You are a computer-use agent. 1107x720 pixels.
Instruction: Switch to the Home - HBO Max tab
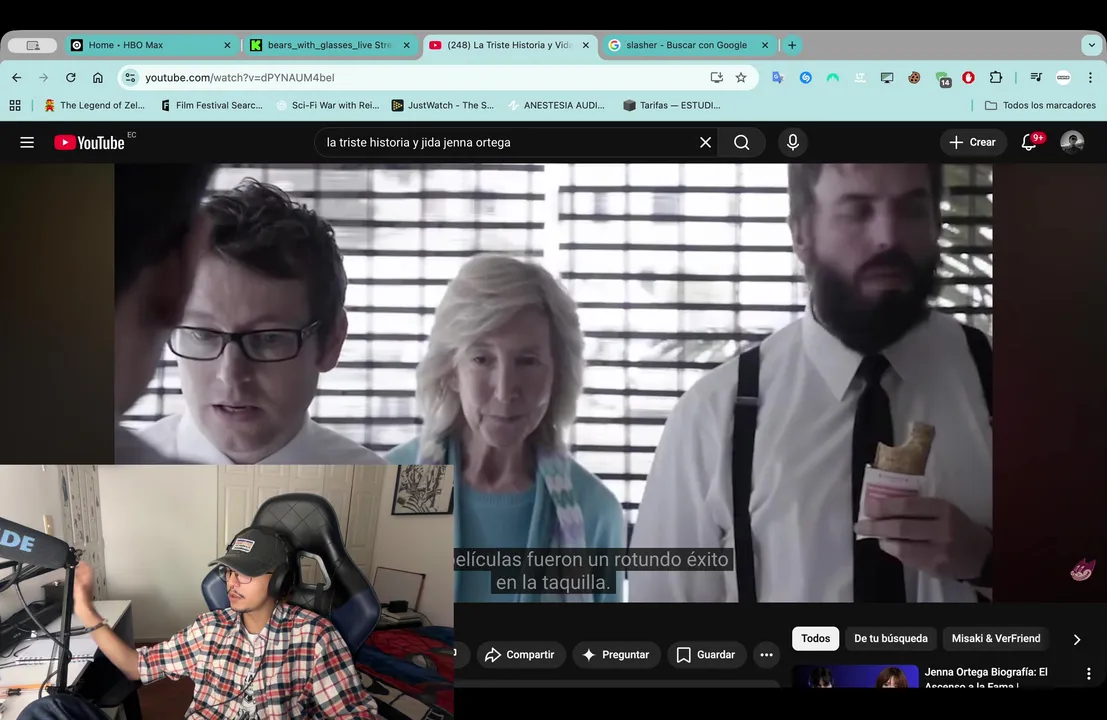pyautogui.click(x=152, y=45)
